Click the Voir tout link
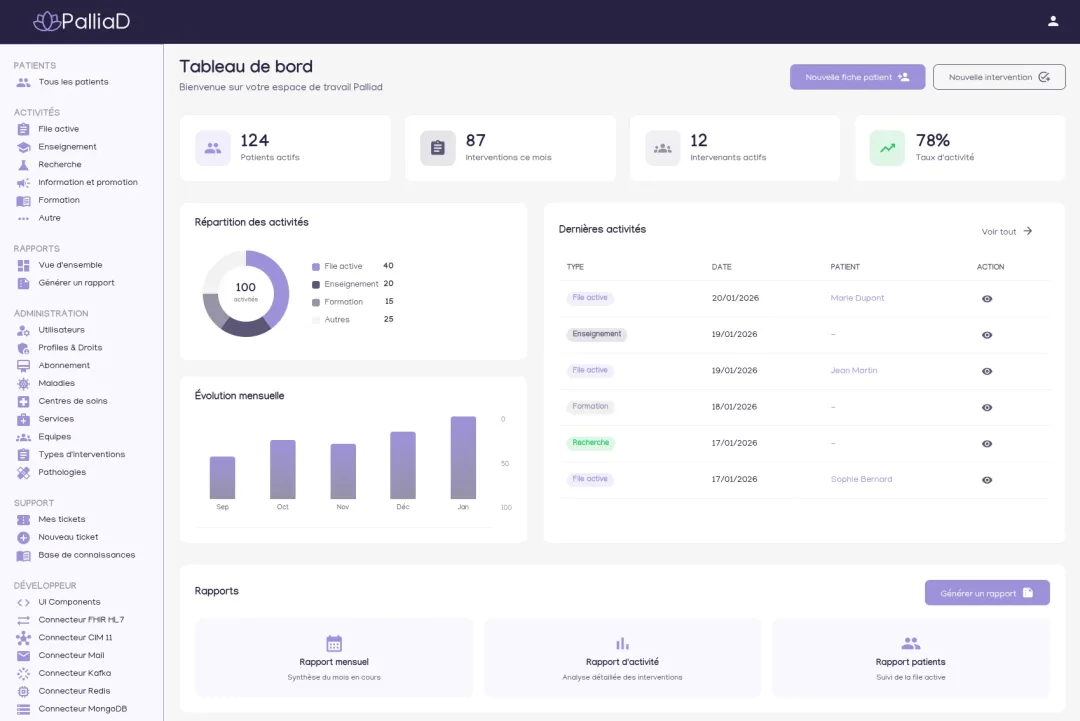The image size is (1080, 721). coord(1006,231)
